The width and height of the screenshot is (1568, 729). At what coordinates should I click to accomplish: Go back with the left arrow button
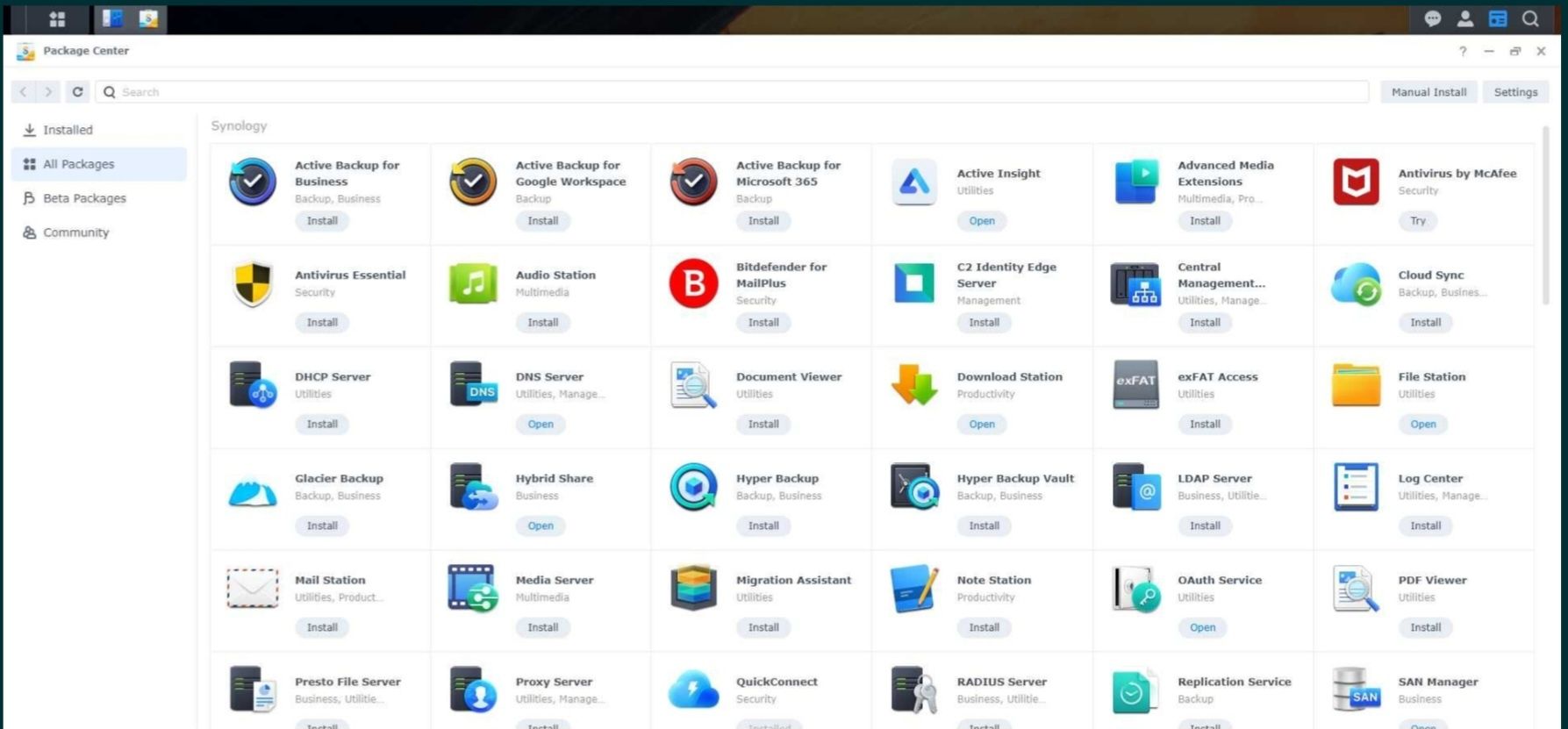[23, 91]
